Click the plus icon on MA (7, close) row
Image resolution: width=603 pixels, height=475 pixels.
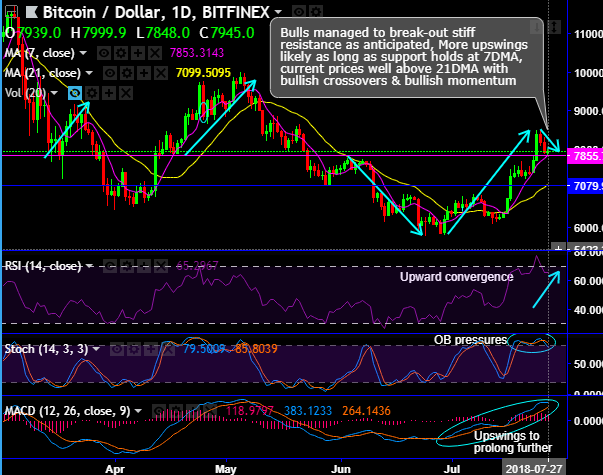point(138,53)
